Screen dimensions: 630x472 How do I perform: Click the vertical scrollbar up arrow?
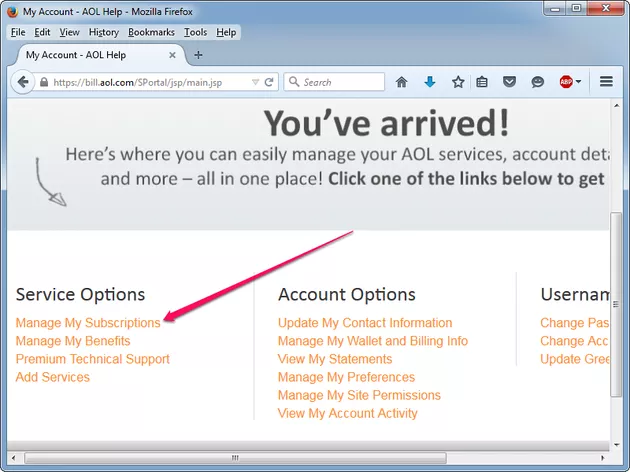click(616, 105)
